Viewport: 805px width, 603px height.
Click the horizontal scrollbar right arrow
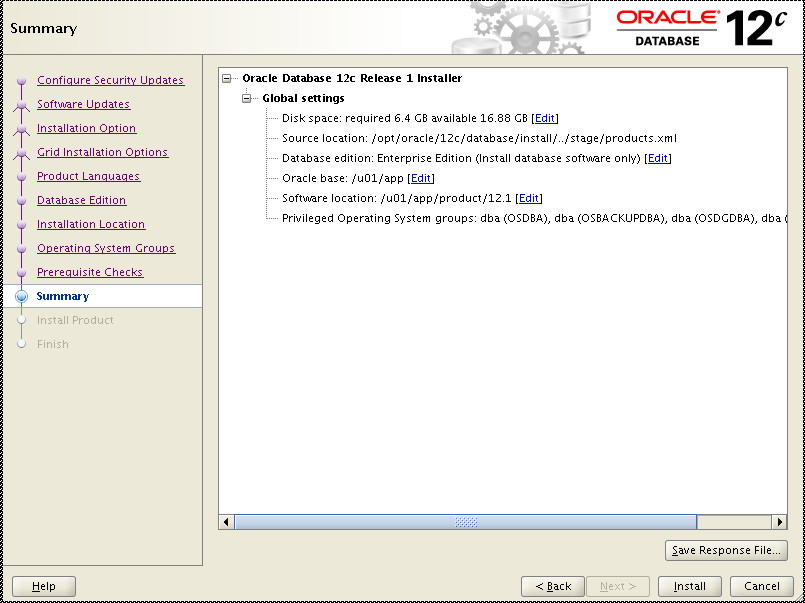(780, 522)
